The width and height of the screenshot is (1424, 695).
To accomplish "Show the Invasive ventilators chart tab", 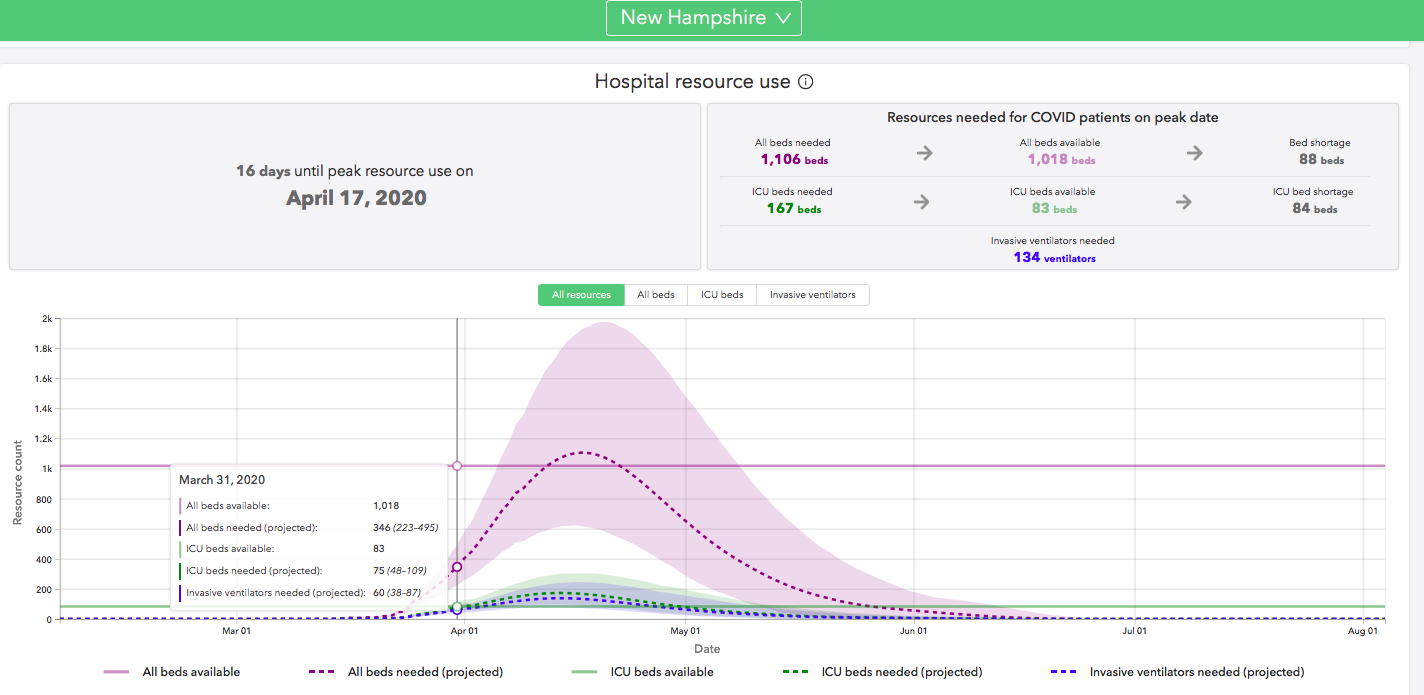I will 812,295.
